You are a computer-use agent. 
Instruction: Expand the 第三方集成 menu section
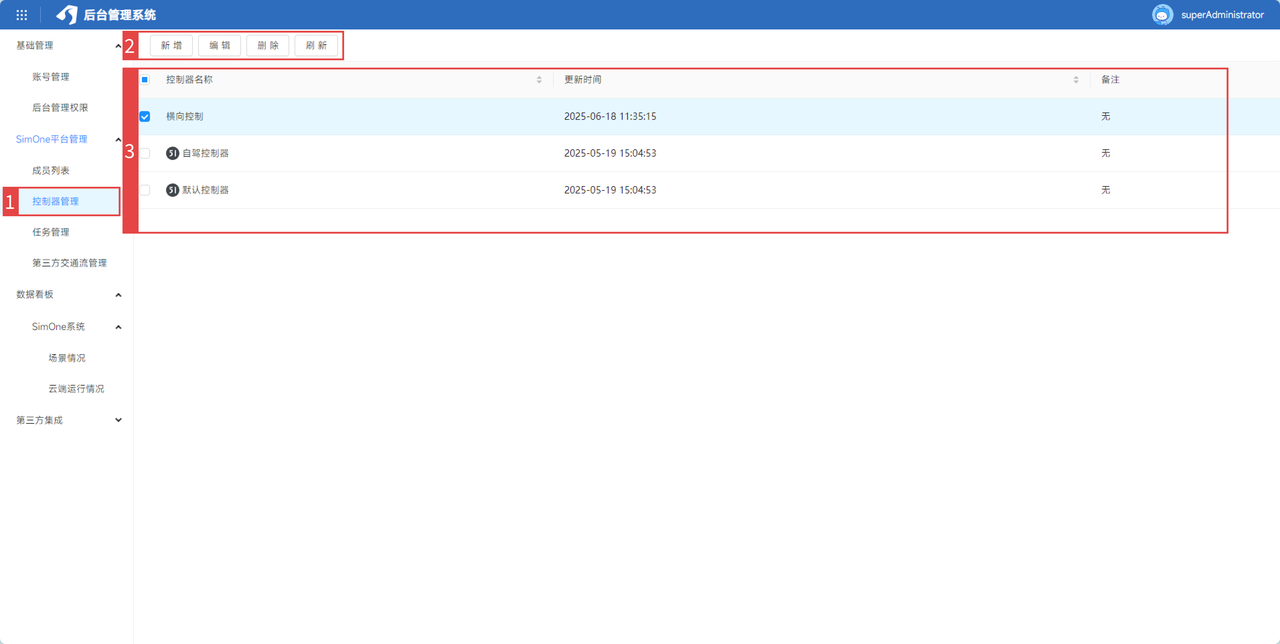tap(119, 420)
